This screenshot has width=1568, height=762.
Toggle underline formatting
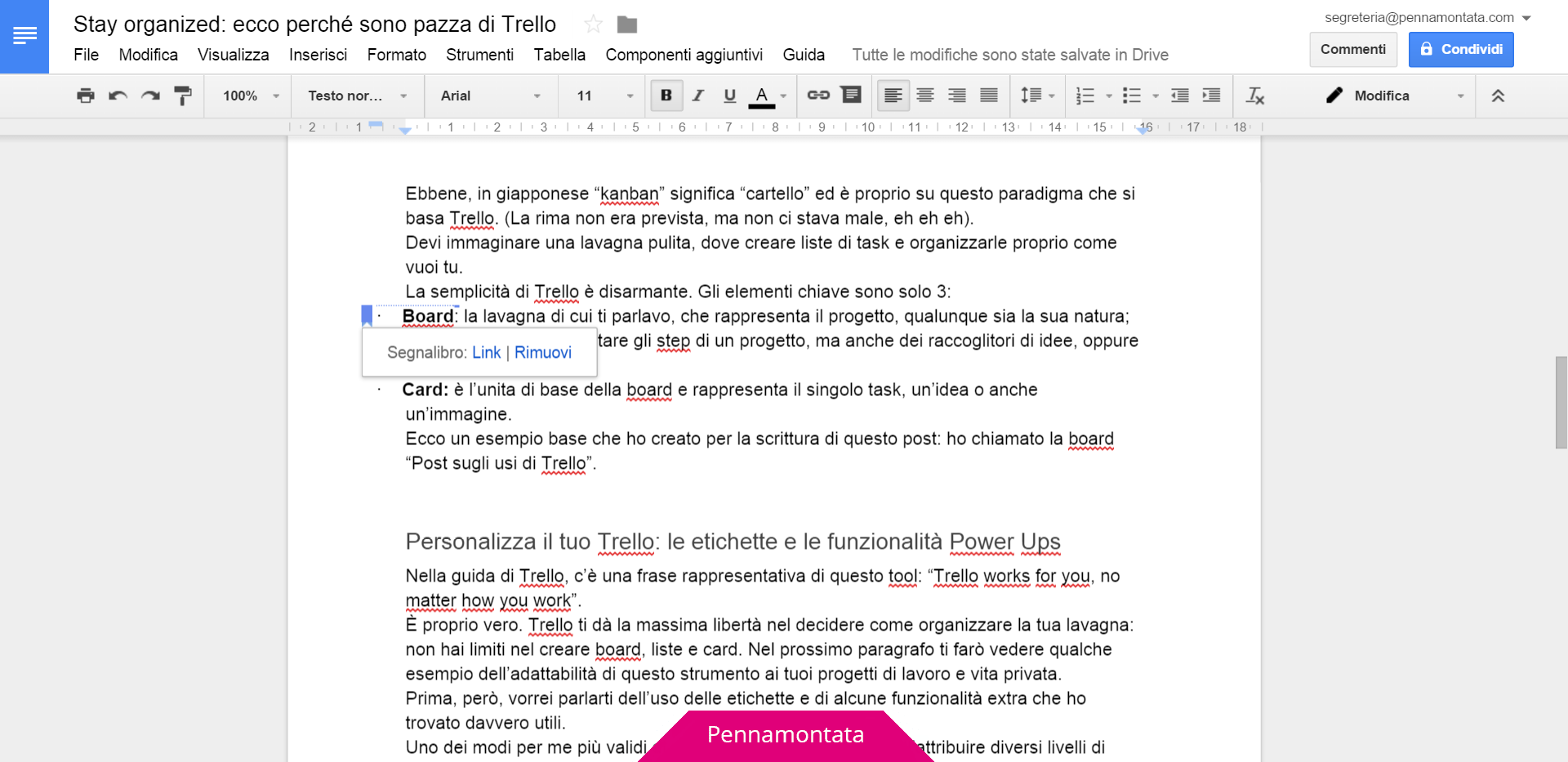tap(729, 96)
